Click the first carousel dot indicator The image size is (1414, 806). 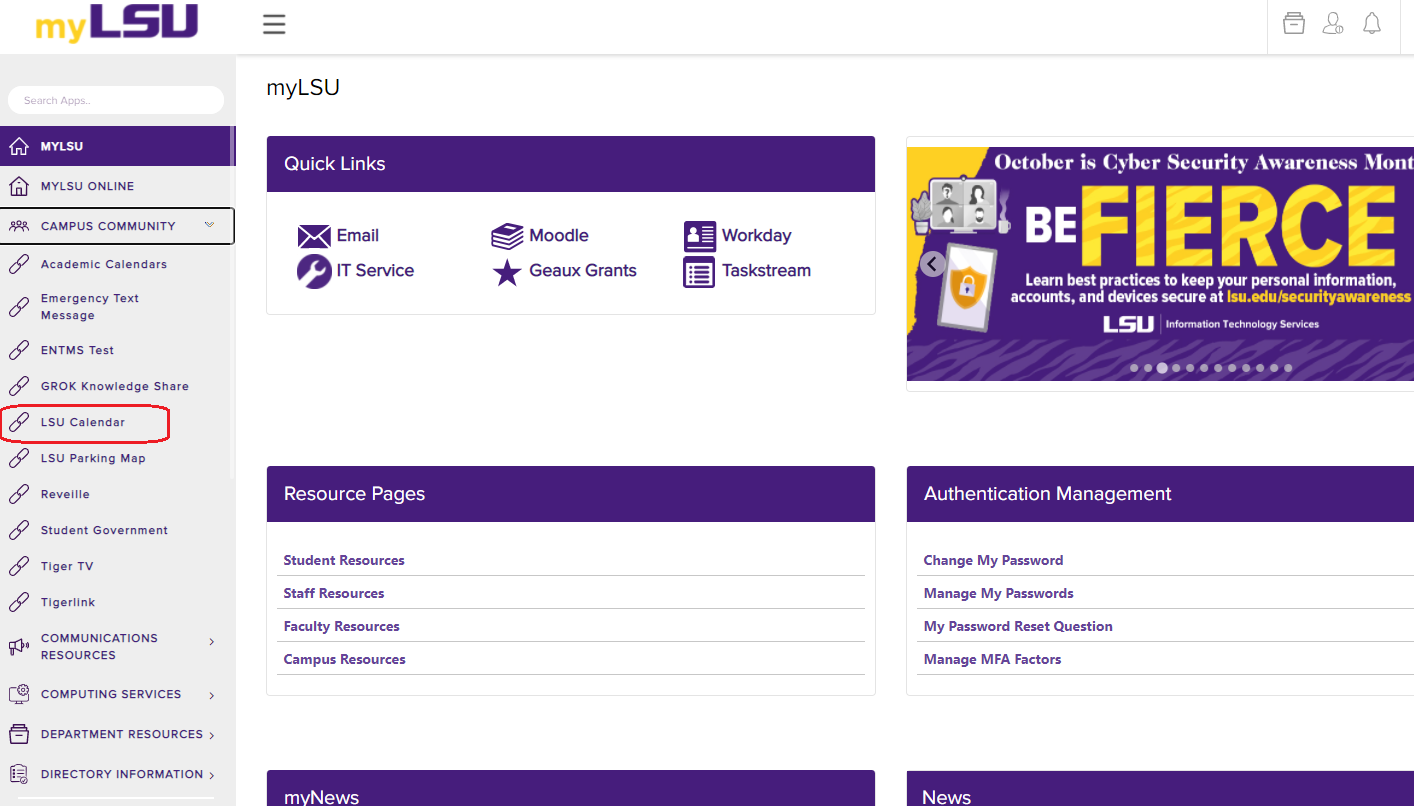(x=1134, y=368)
